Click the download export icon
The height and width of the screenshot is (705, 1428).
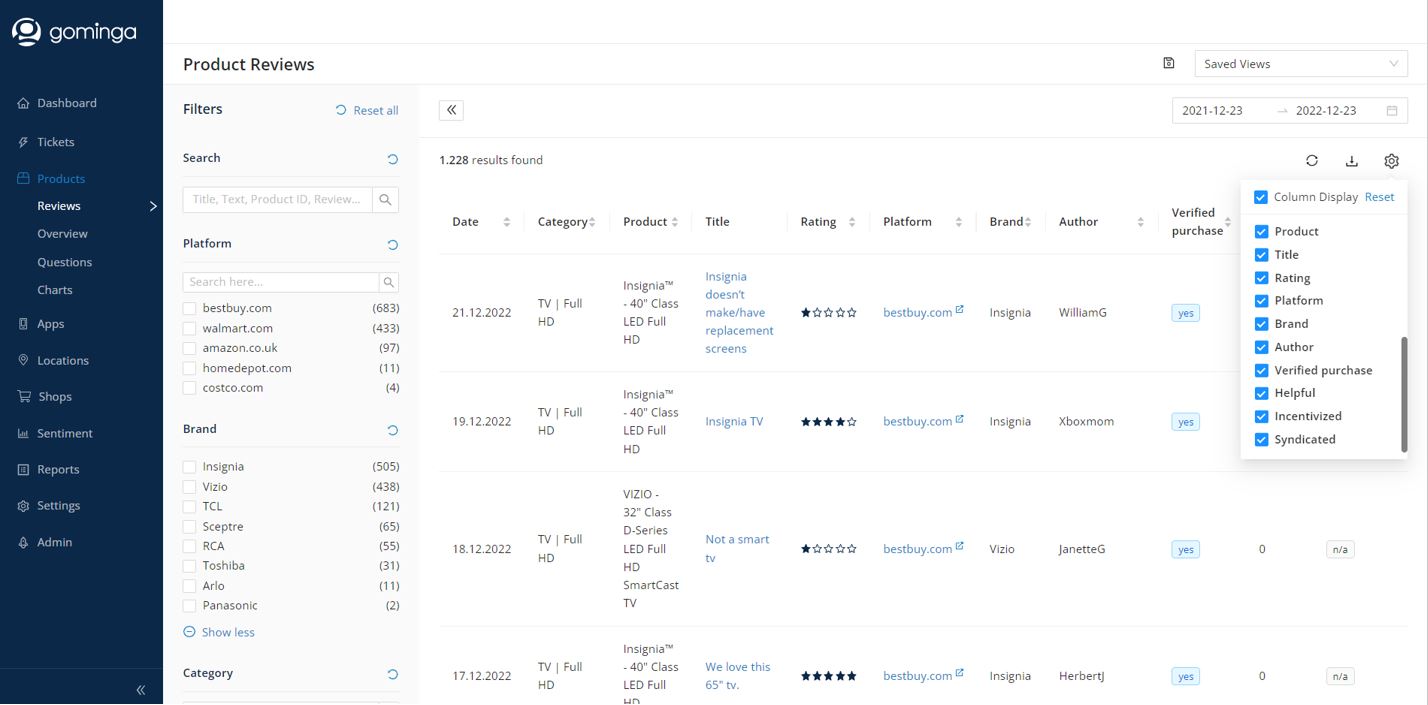1351,161
